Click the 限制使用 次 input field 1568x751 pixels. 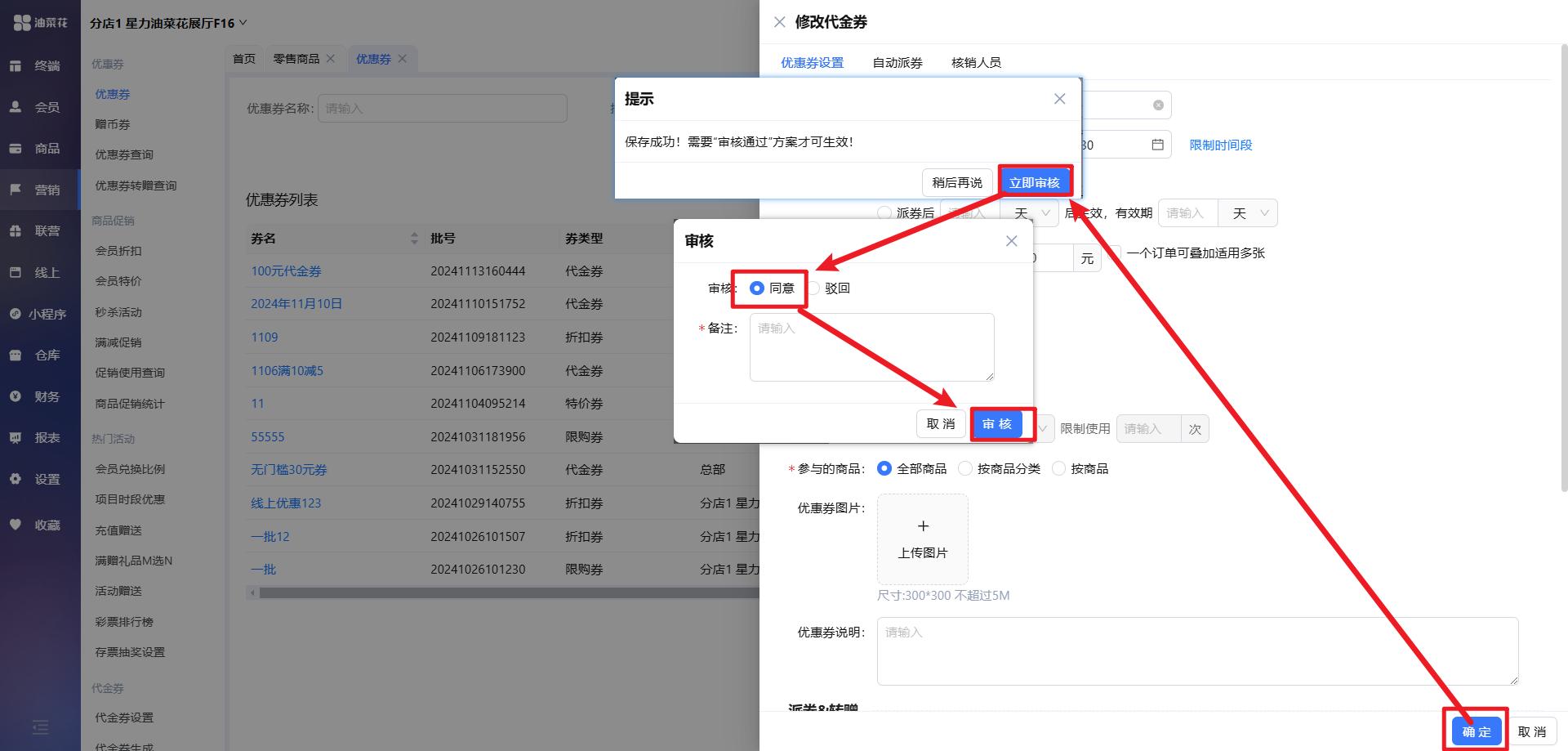1148,428
